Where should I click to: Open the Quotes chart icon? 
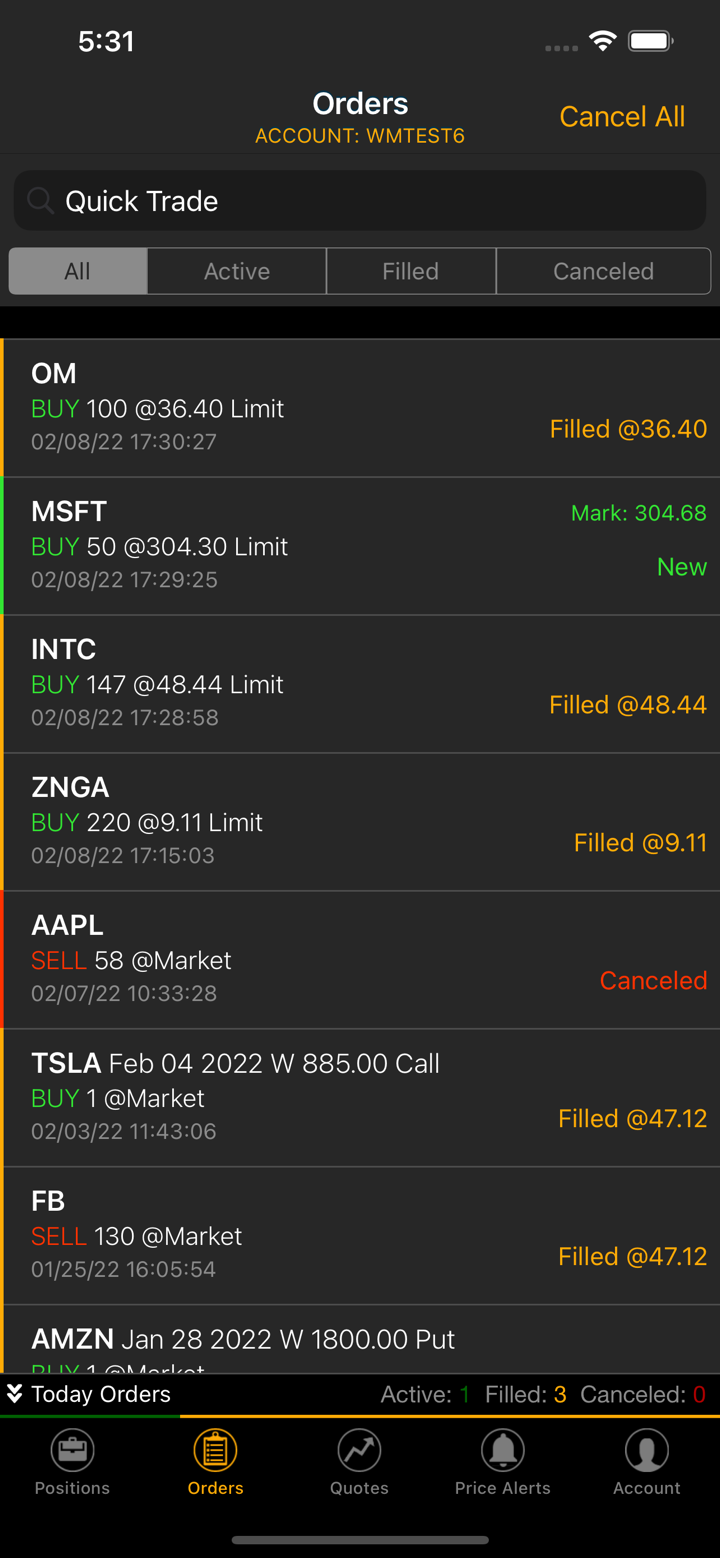tap(359, 1450)
